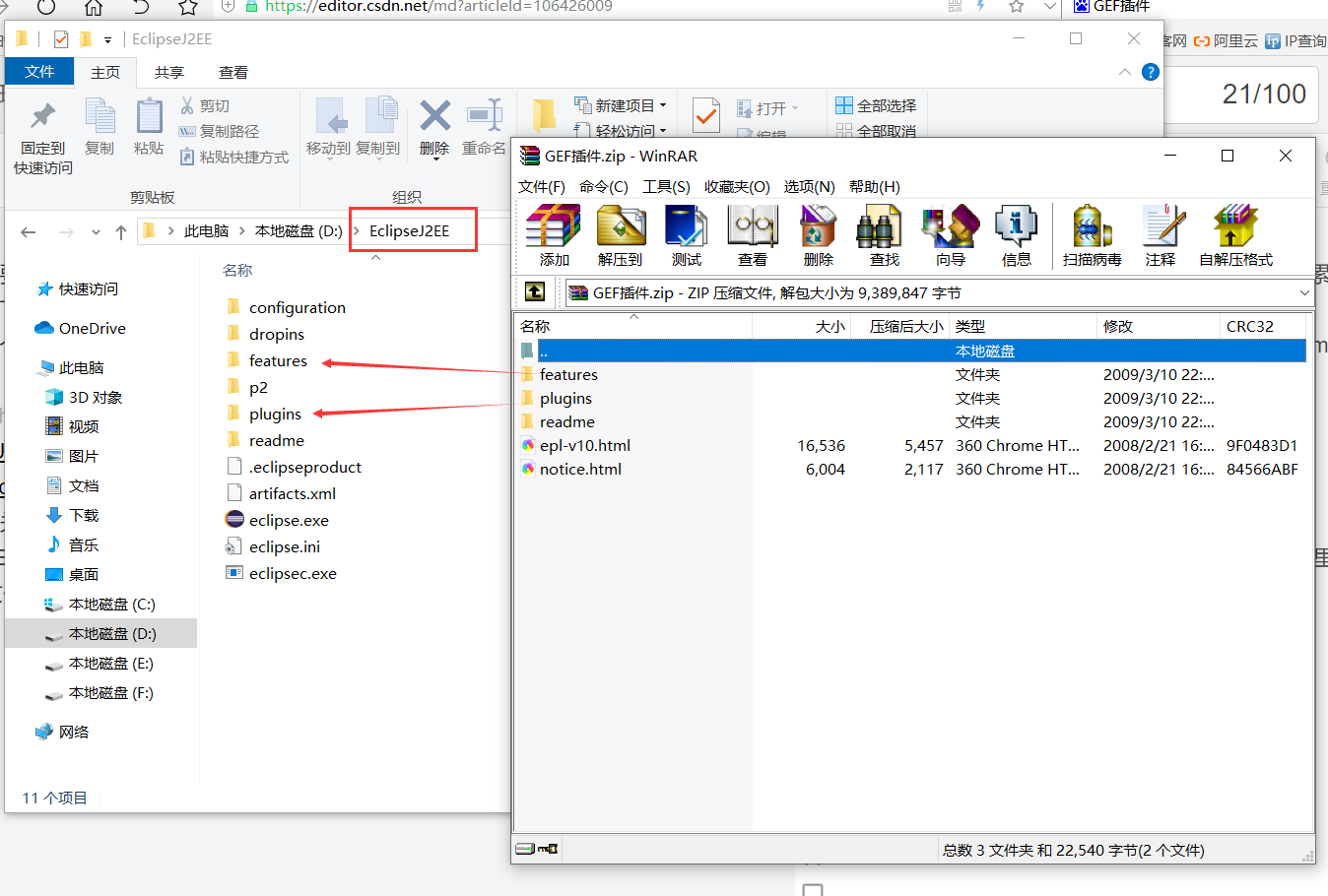Click Copy path (复制路径) in Explorer ribbon
This screenshot has height=896, width=1328.
[219, 131]
